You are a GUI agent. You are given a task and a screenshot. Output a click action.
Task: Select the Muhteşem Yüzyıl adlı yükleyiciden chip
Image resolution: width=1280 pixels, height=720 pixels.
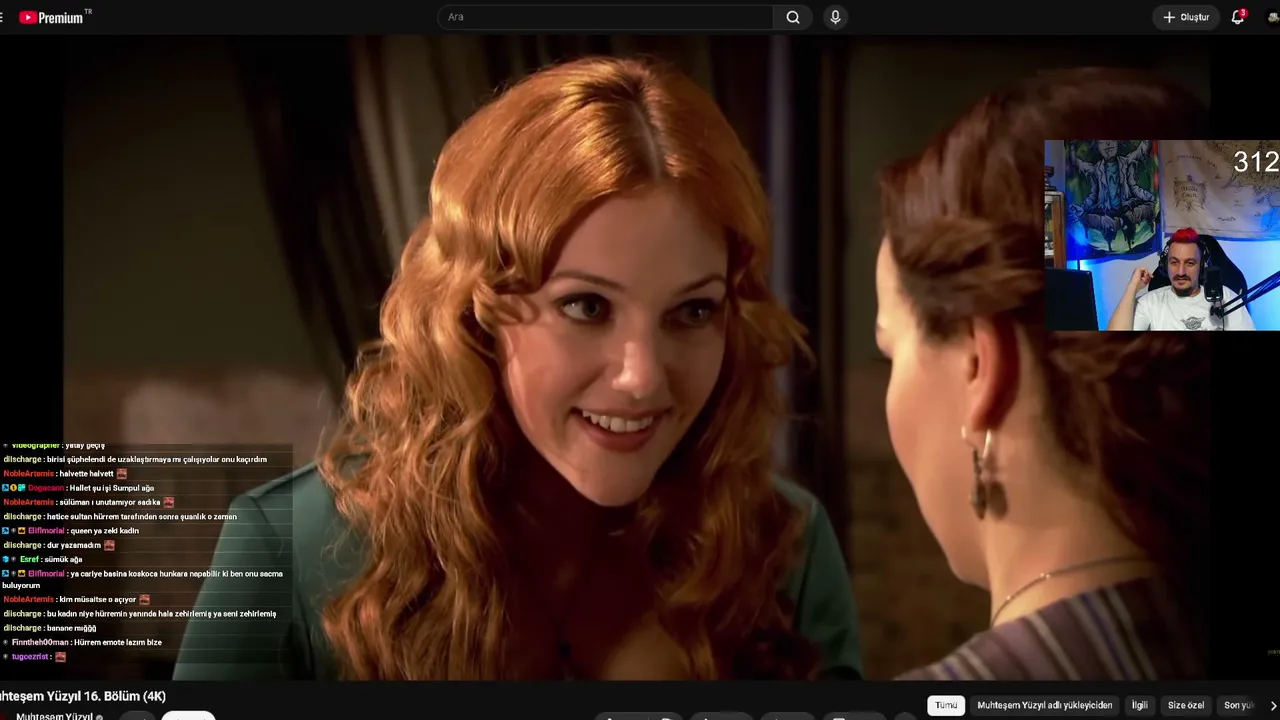[1045, 705]
